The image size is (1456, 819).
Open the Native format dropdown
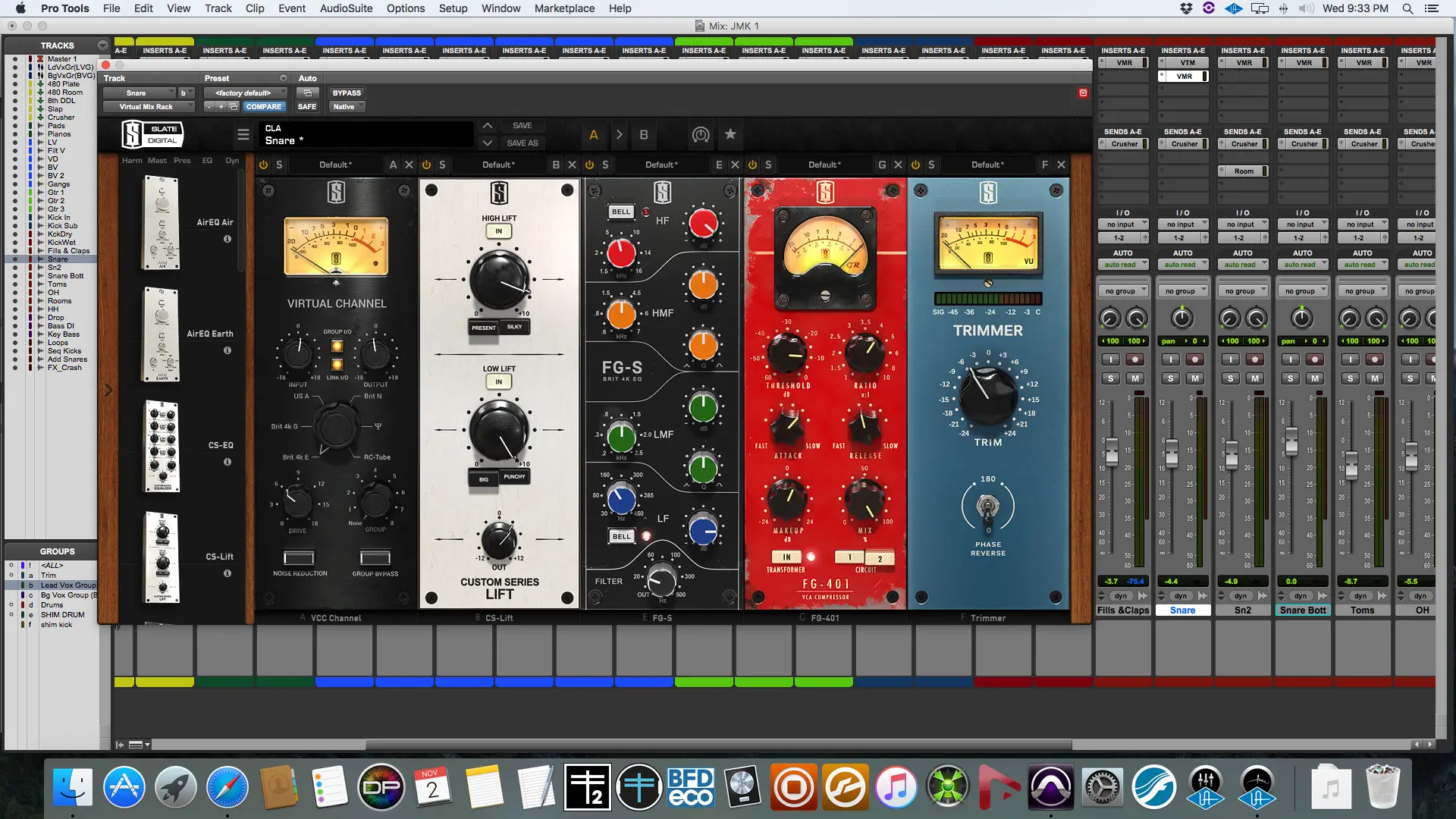[x=345, y=107]
